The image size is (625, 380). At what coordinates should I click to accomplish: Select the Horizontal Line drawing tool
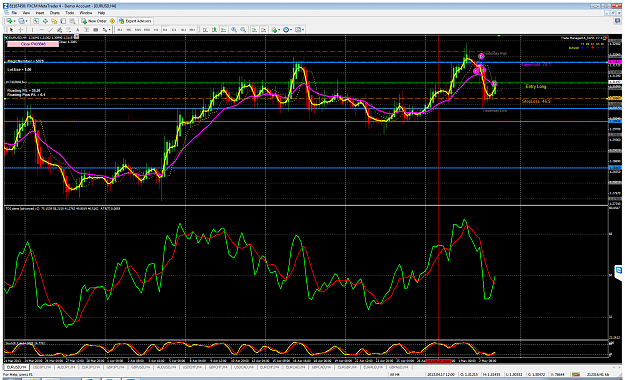pyautogui.click(x=41, y=30)
